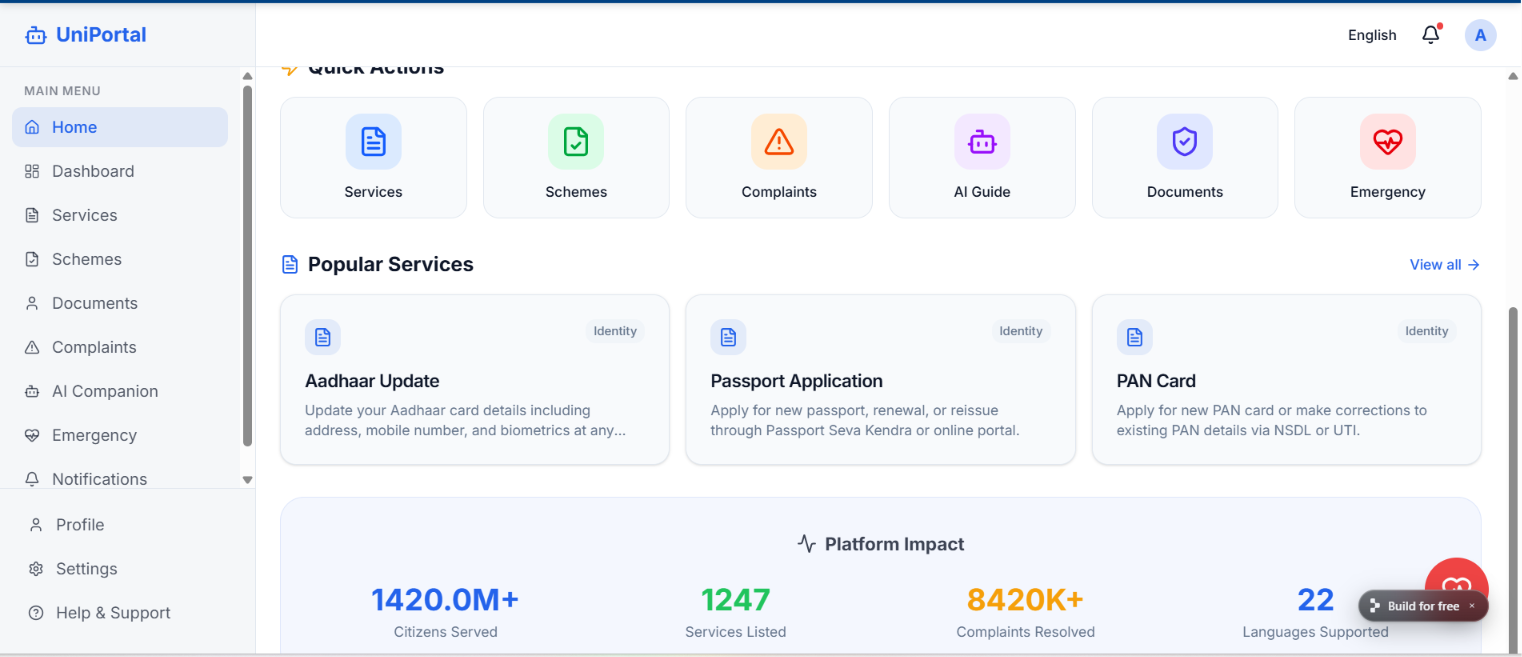Click the Services quick action document icon
The image size is (1522, 657).
[374, 142]
